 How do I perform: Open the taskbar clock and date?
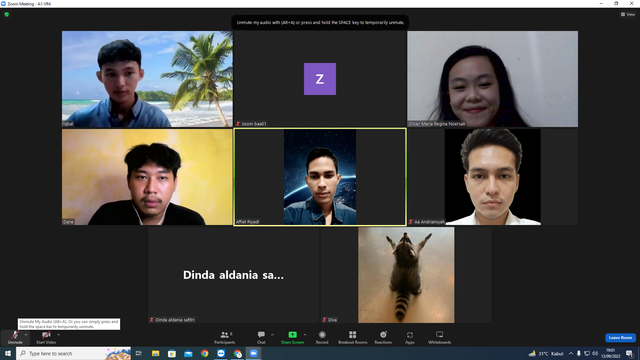pos(611,353)
